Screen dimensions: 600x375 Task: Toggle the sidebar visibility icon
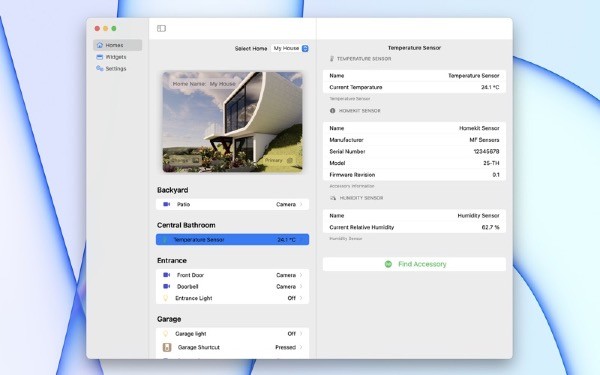pyautogui.click(x=161, y=28)
